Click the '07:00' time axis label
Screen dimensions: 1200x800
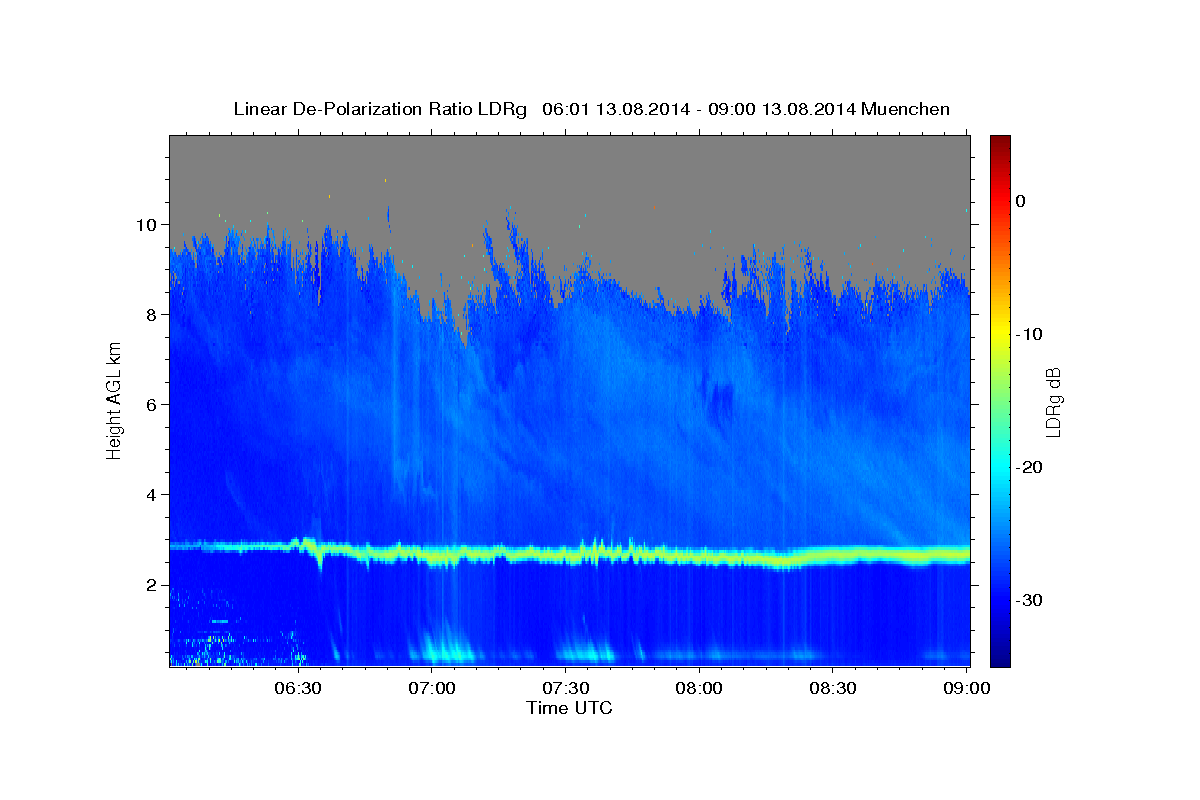431,689
